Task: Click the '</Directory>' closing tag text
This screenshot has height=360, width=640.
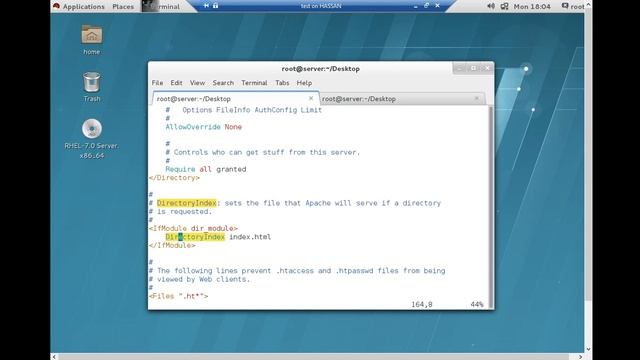Action: click(174, 178)
